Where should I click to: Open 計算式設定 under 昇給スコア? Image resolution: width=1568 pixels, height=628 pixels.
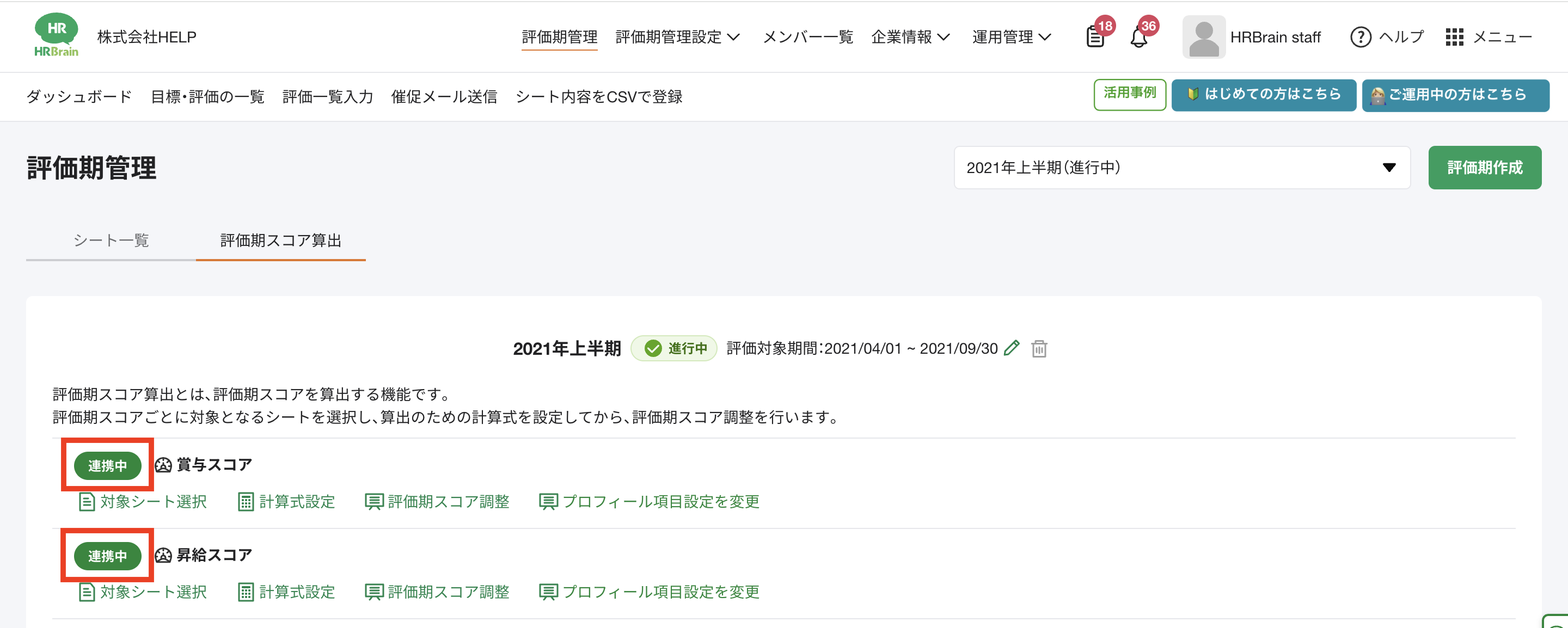click(287, 592)
